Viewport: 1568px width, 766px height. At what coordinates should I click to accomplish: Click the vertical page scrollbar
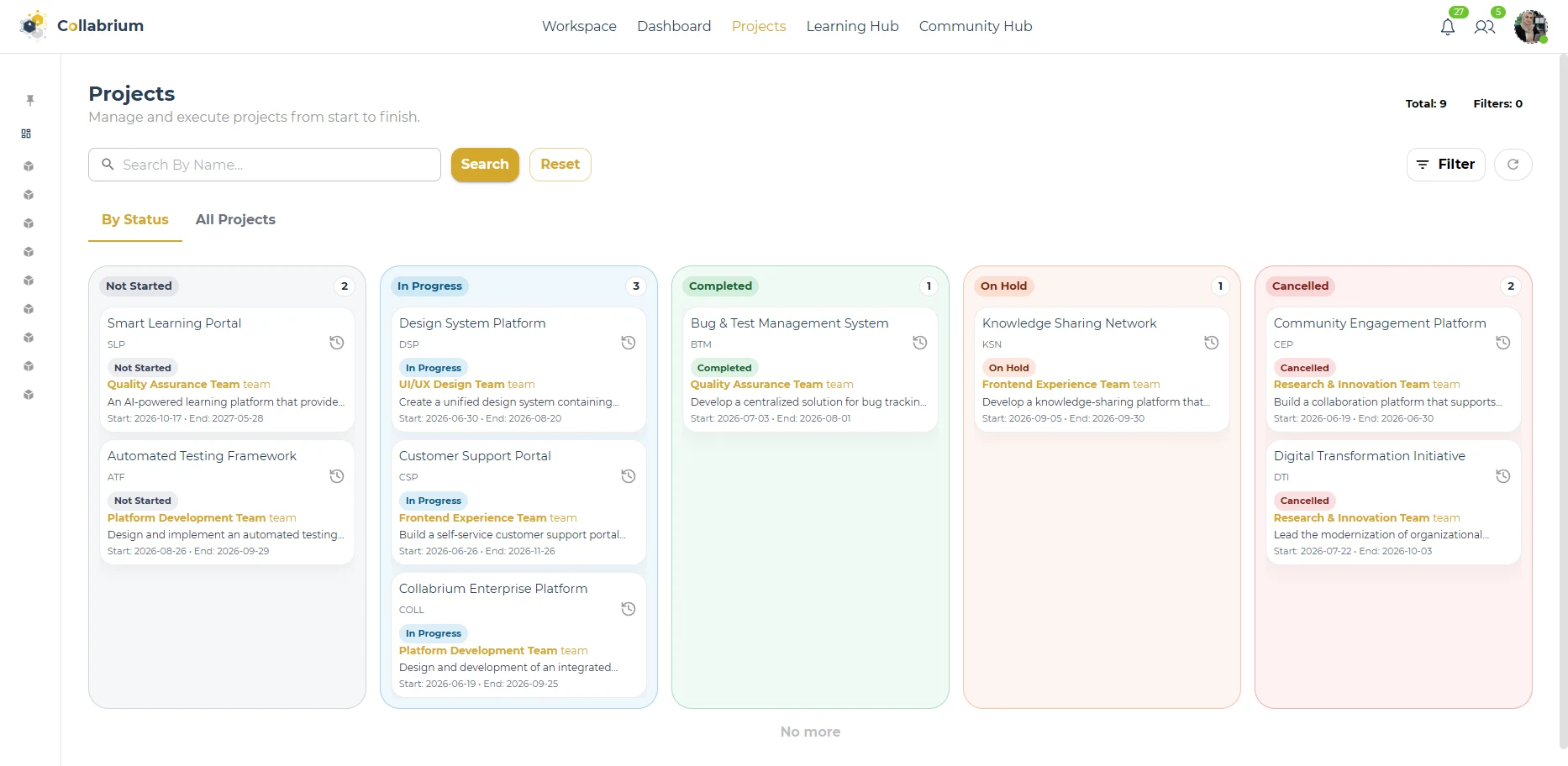(1563, 401)
